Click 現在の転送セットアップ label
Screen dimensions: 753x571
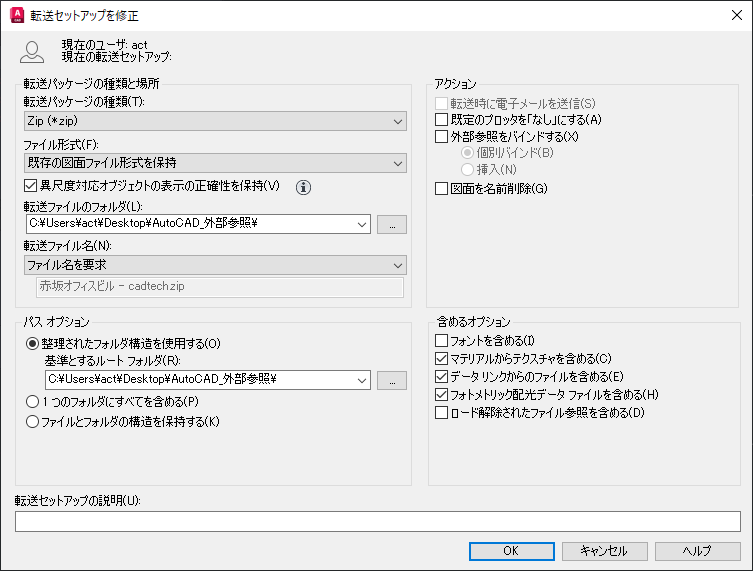[116, 57]
